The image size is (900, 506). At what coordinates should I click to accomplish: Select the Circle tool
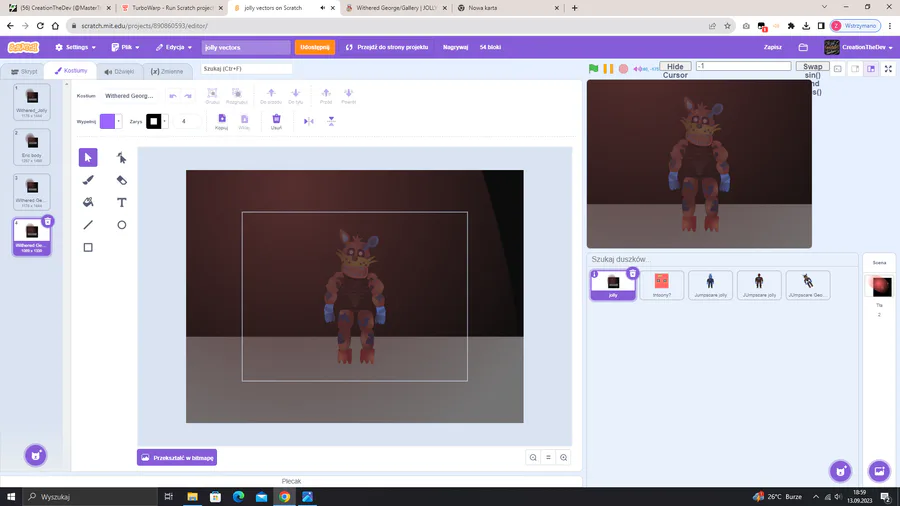tap(121, 225)
